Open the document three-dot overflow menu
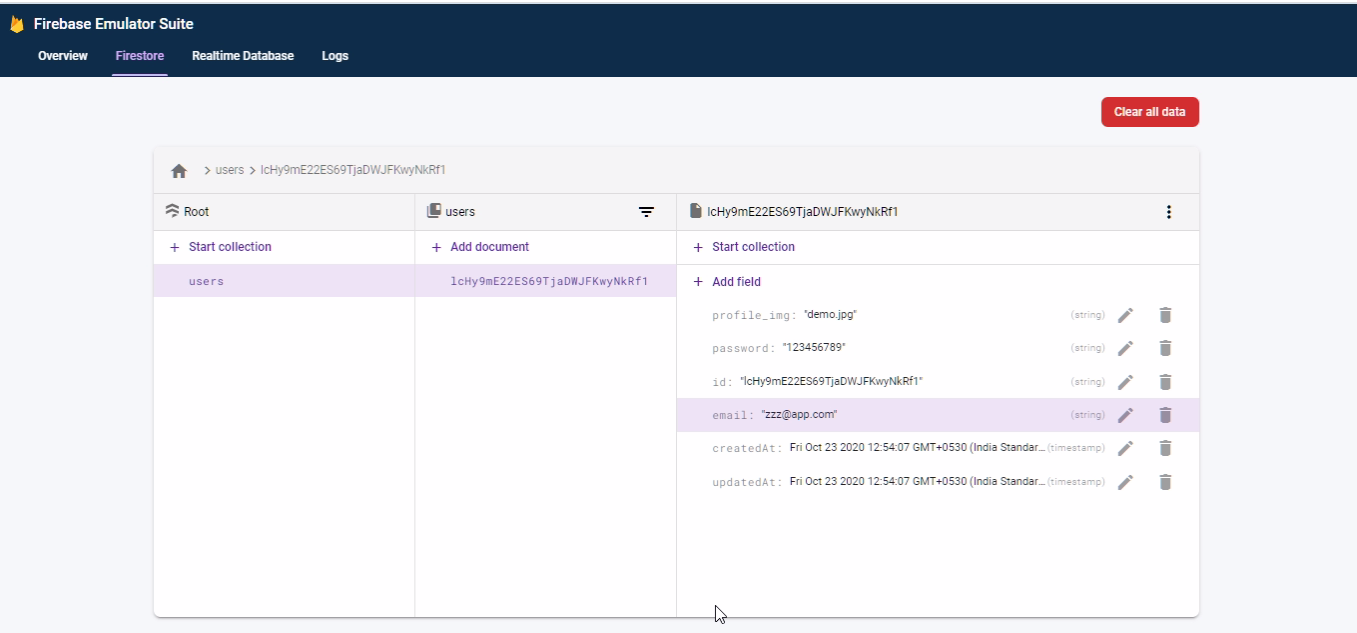The image size is (1357, 633). (x=1169, y=212)
